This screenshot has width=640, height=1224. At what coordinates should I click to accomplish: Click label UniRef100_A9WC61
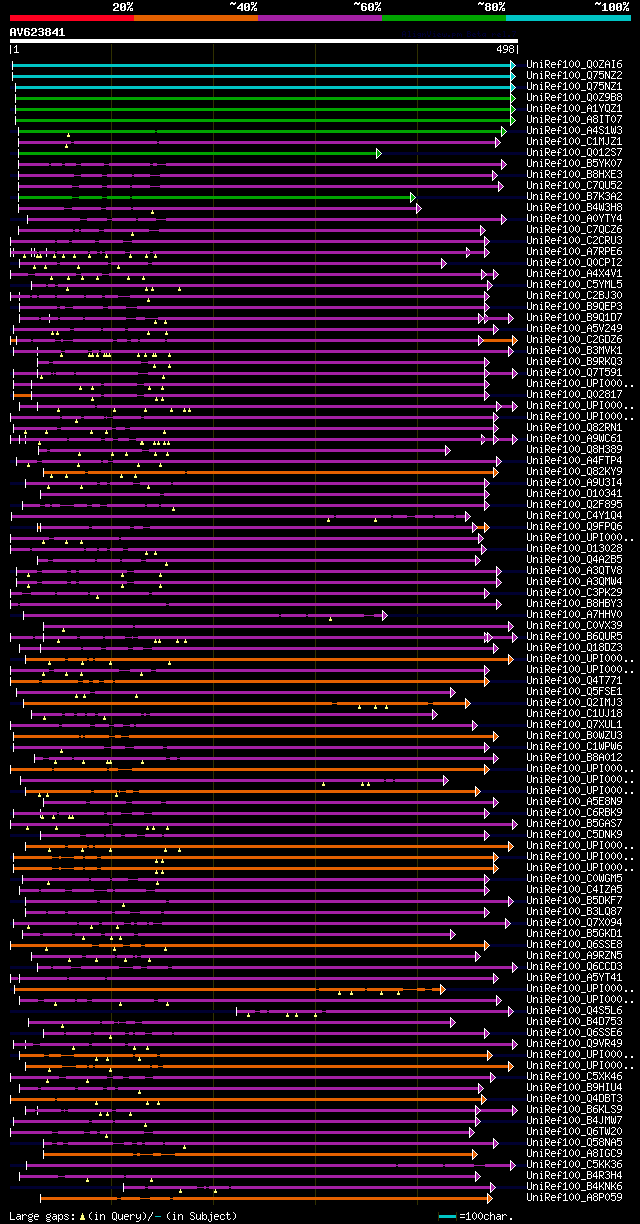pos(574,438)
